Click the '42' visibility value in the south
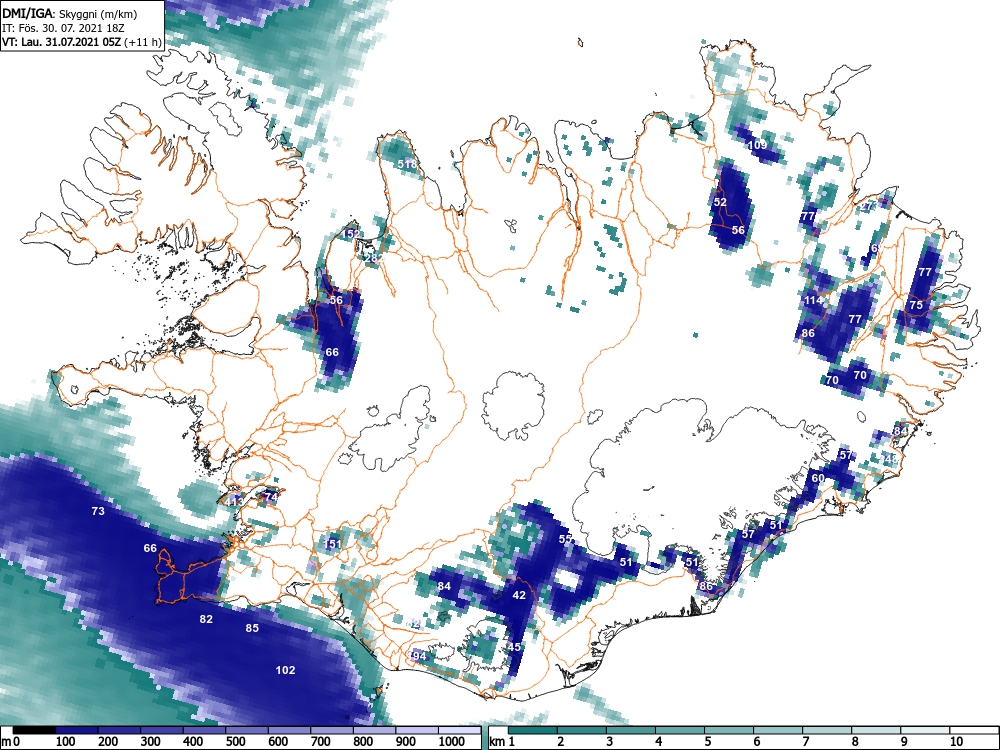 coord(519,595)
